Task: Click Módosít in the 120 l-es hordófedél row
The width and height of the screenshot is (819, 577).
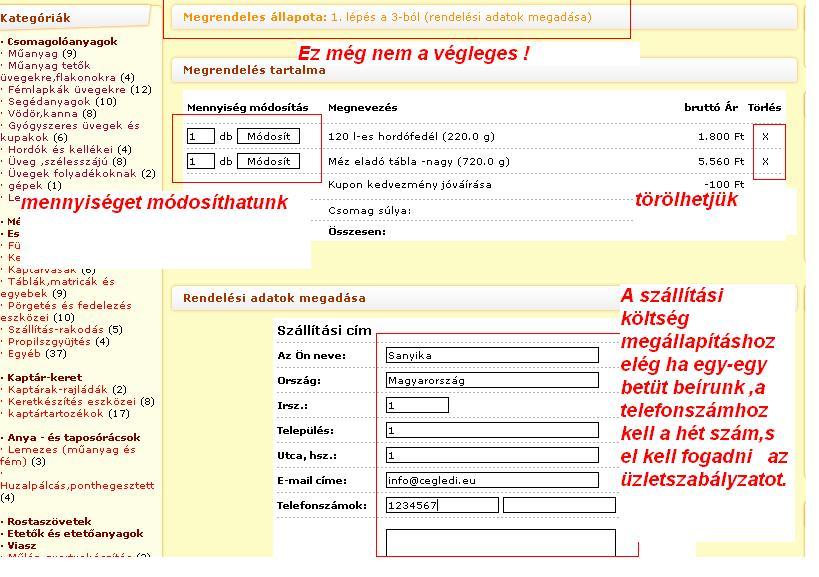Action: coord(268,136)
